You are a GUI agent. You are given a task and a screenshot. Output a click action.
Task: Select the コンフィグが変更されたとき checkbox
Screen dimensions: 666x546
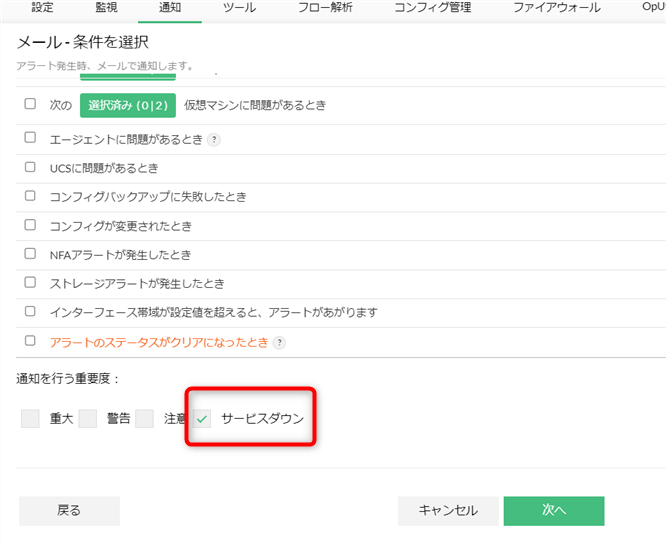point(30,226)
